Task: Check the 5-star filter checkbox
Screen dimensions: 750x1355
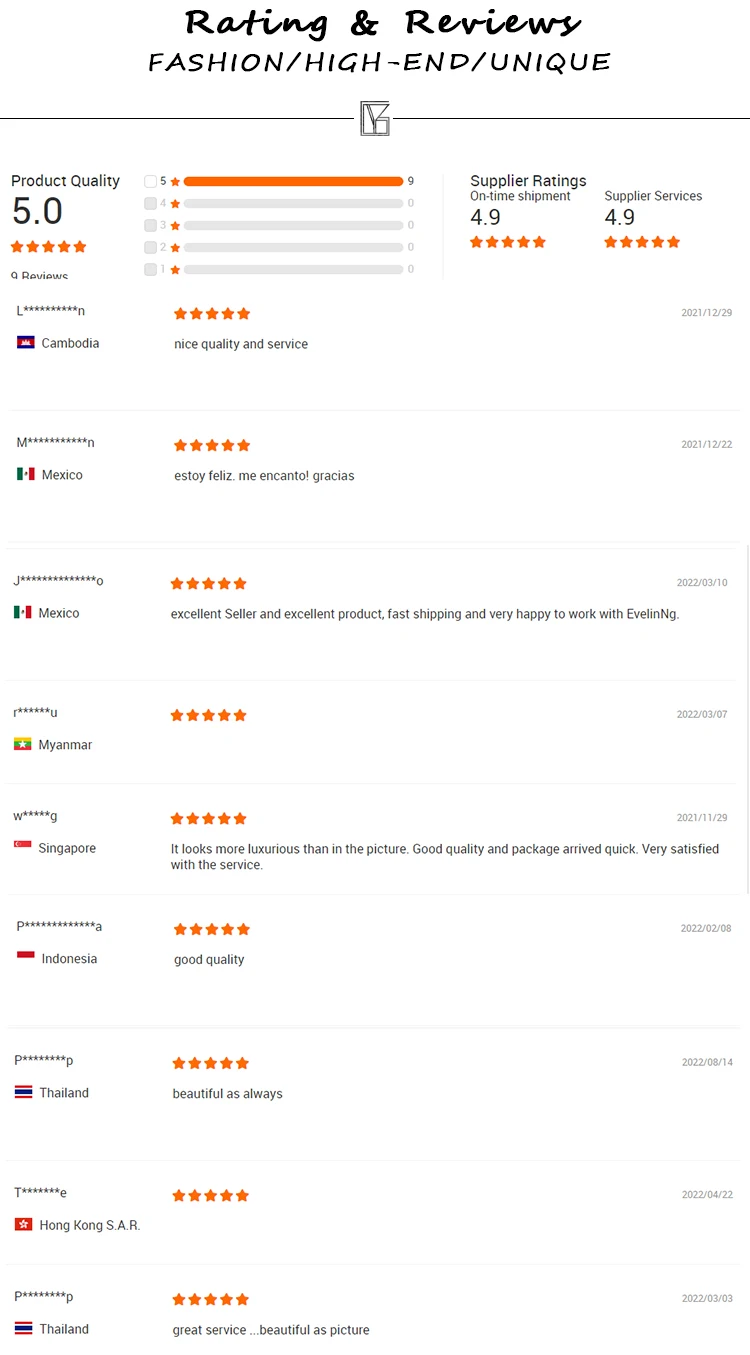Action: coord(150,181)
